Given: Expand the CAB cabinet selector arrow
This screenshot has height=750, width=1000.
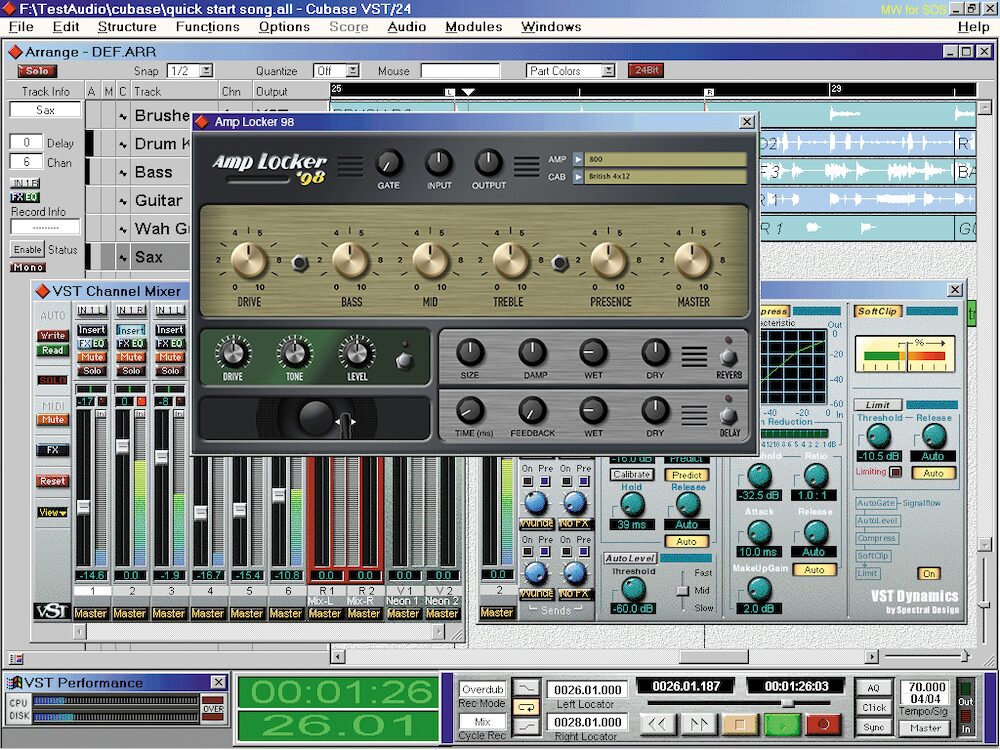Looking at the screenshot, I should [x=578, y=177].
